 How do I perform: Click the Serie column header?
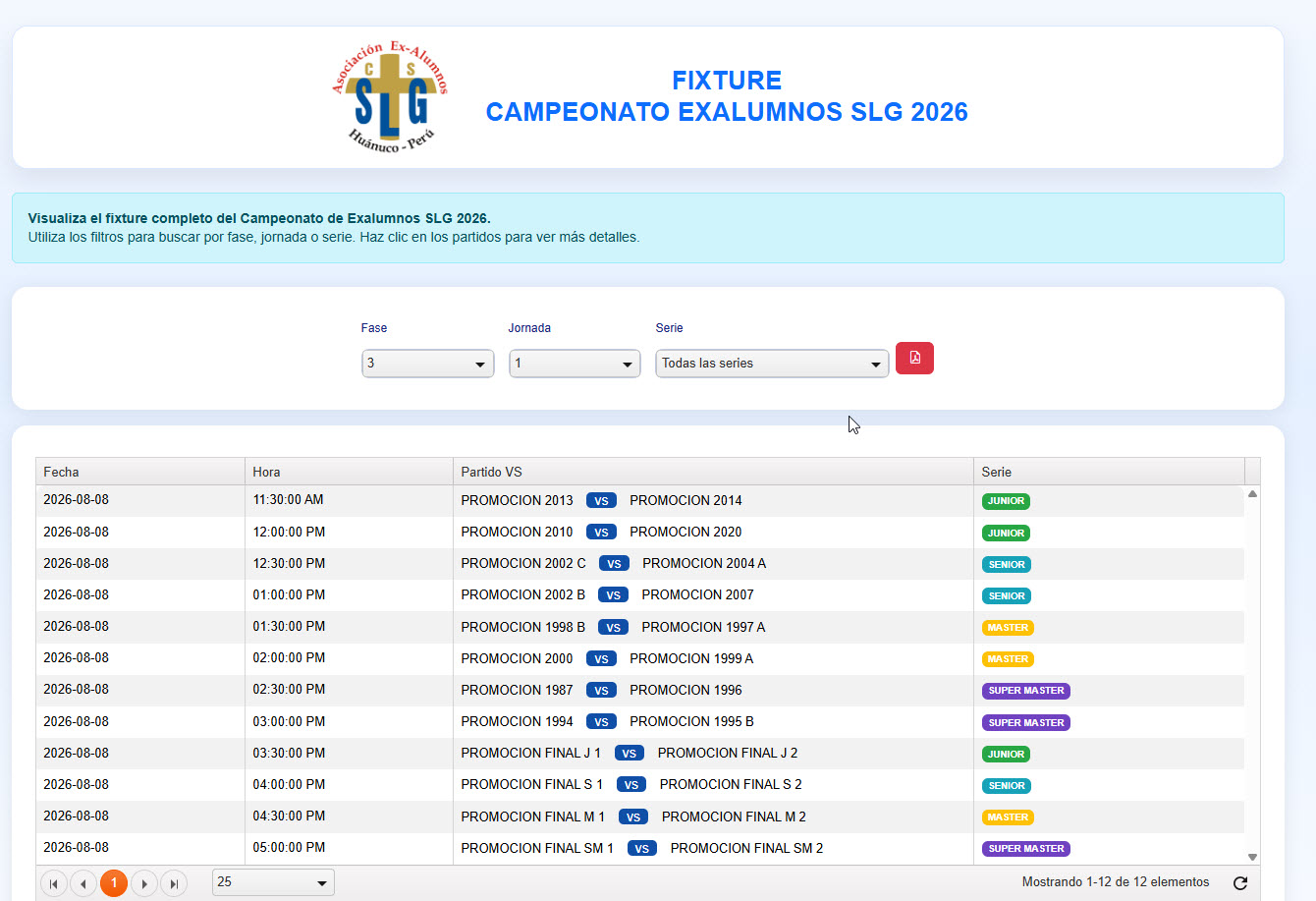click(1109, 472)
